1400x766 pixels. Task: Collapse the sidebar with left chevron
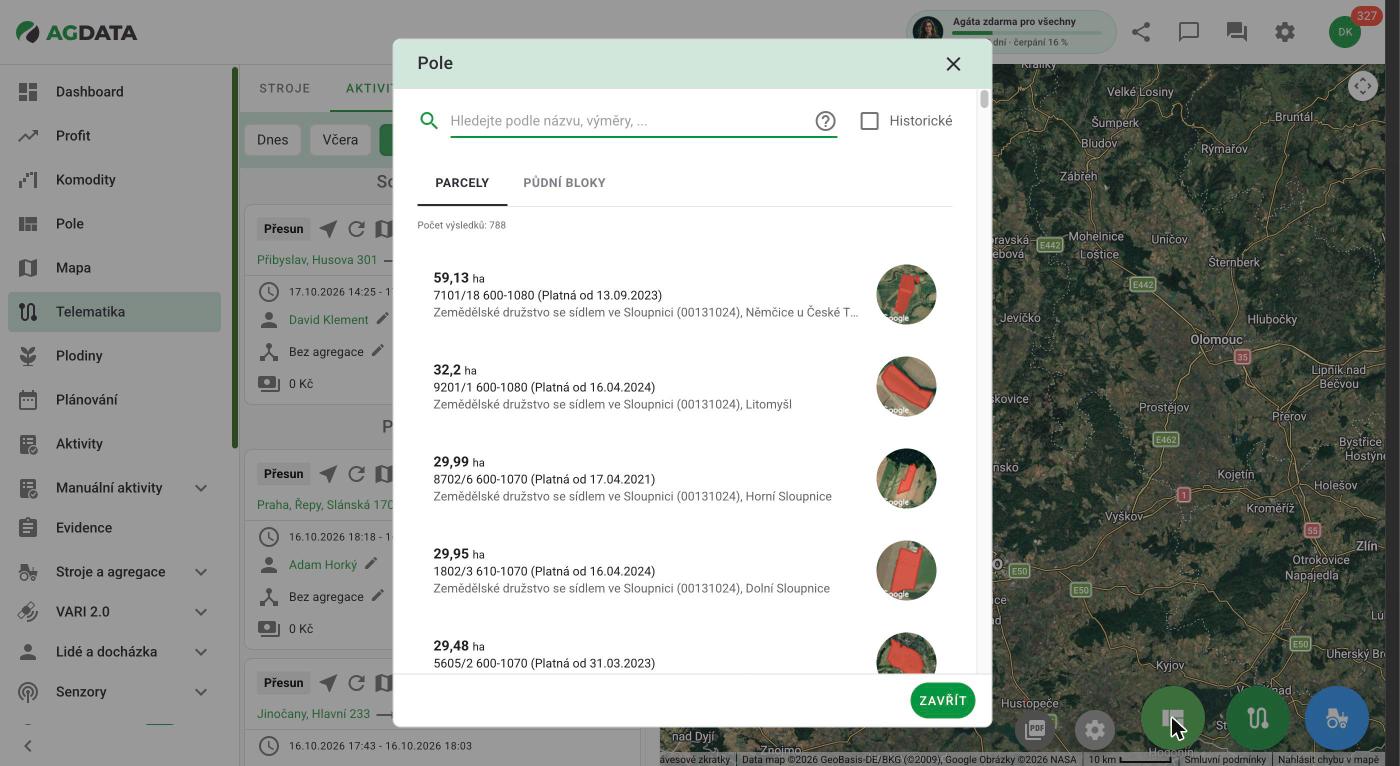28,746
